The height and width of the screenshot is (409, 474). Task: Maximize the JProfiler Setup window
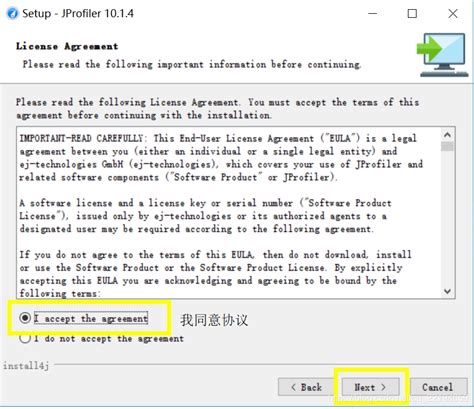click(x=412, y=14)
